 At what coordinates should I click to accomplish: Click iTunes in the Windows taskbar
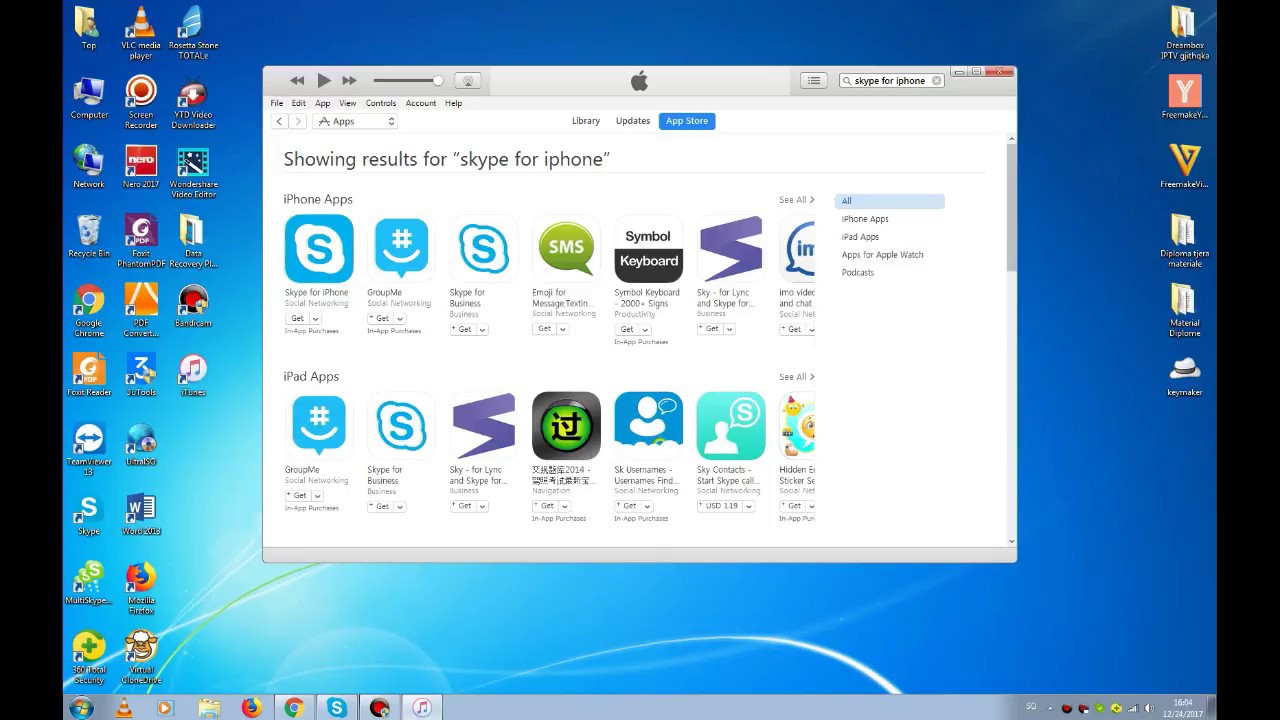click(x=422, y=707)
